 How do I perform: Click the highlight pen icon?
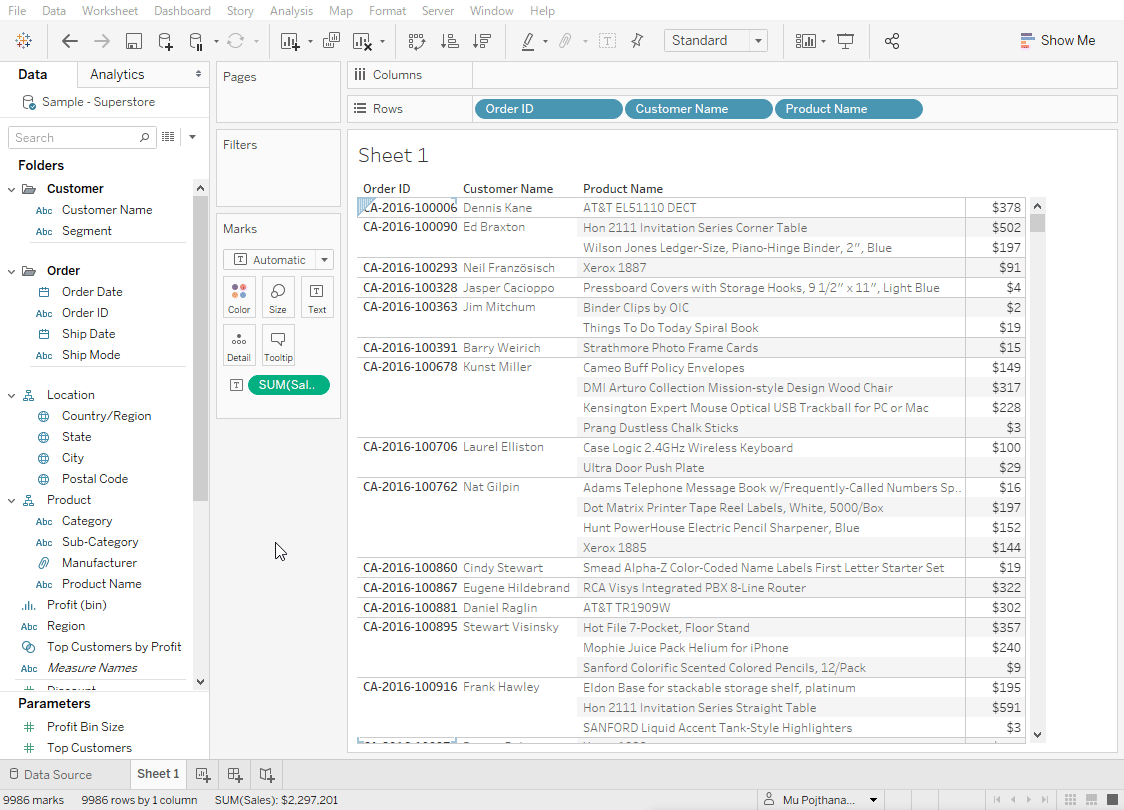[528, 41]
